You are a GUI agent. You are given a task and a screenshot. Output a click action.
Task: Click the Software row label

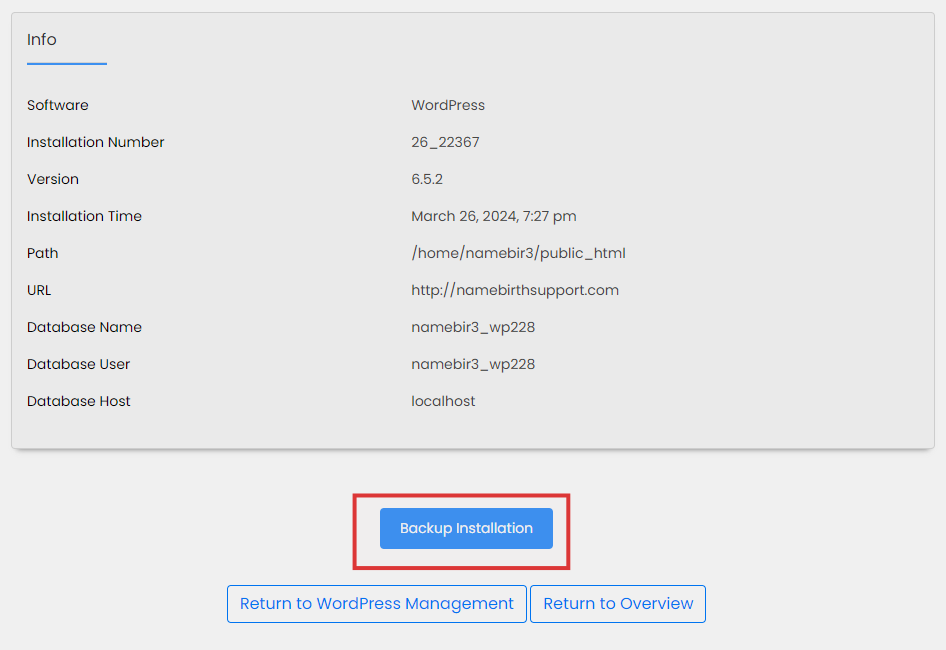58,105
